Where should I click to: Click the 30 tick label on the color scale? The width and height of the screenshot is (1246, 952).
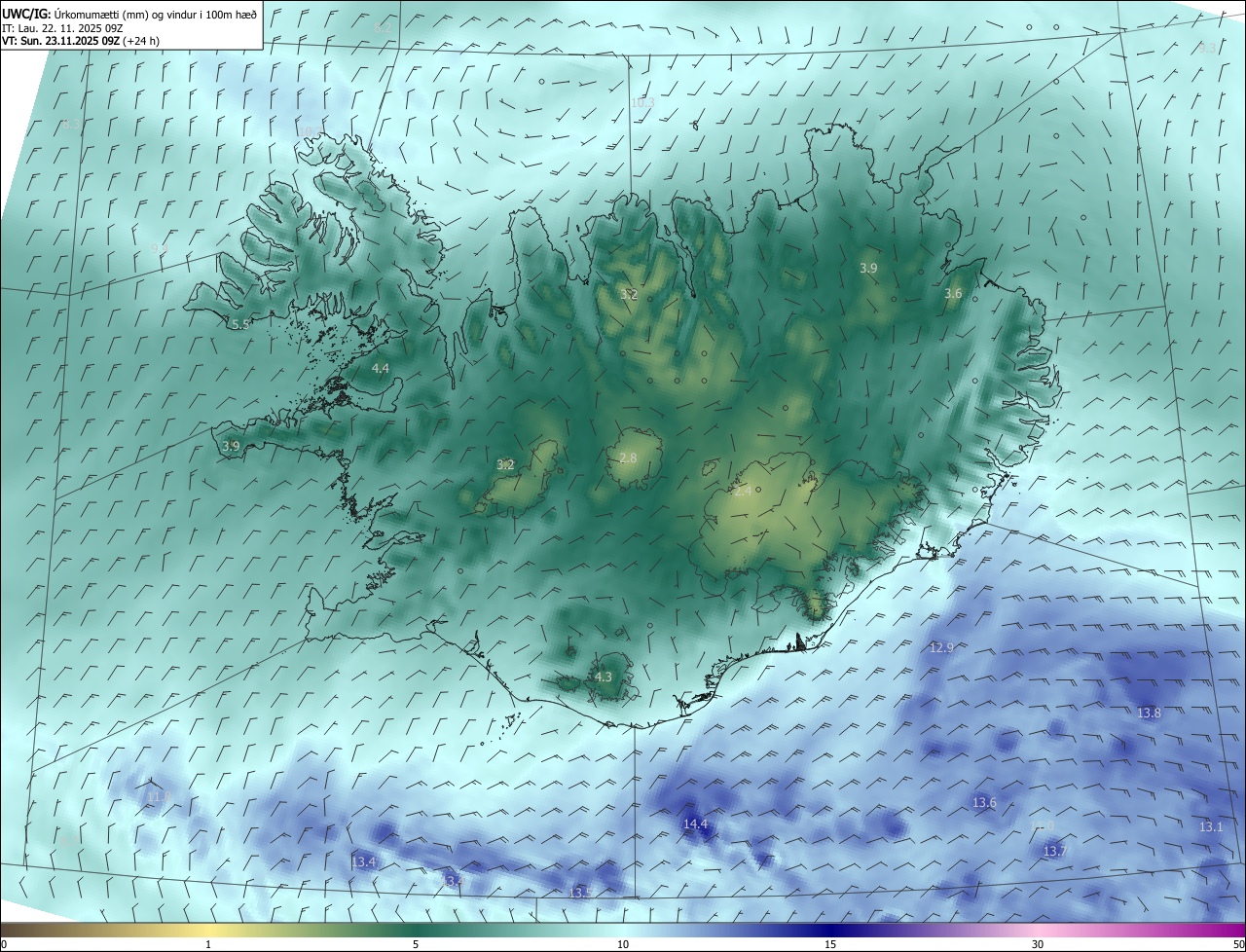(x=1038, y=944)
